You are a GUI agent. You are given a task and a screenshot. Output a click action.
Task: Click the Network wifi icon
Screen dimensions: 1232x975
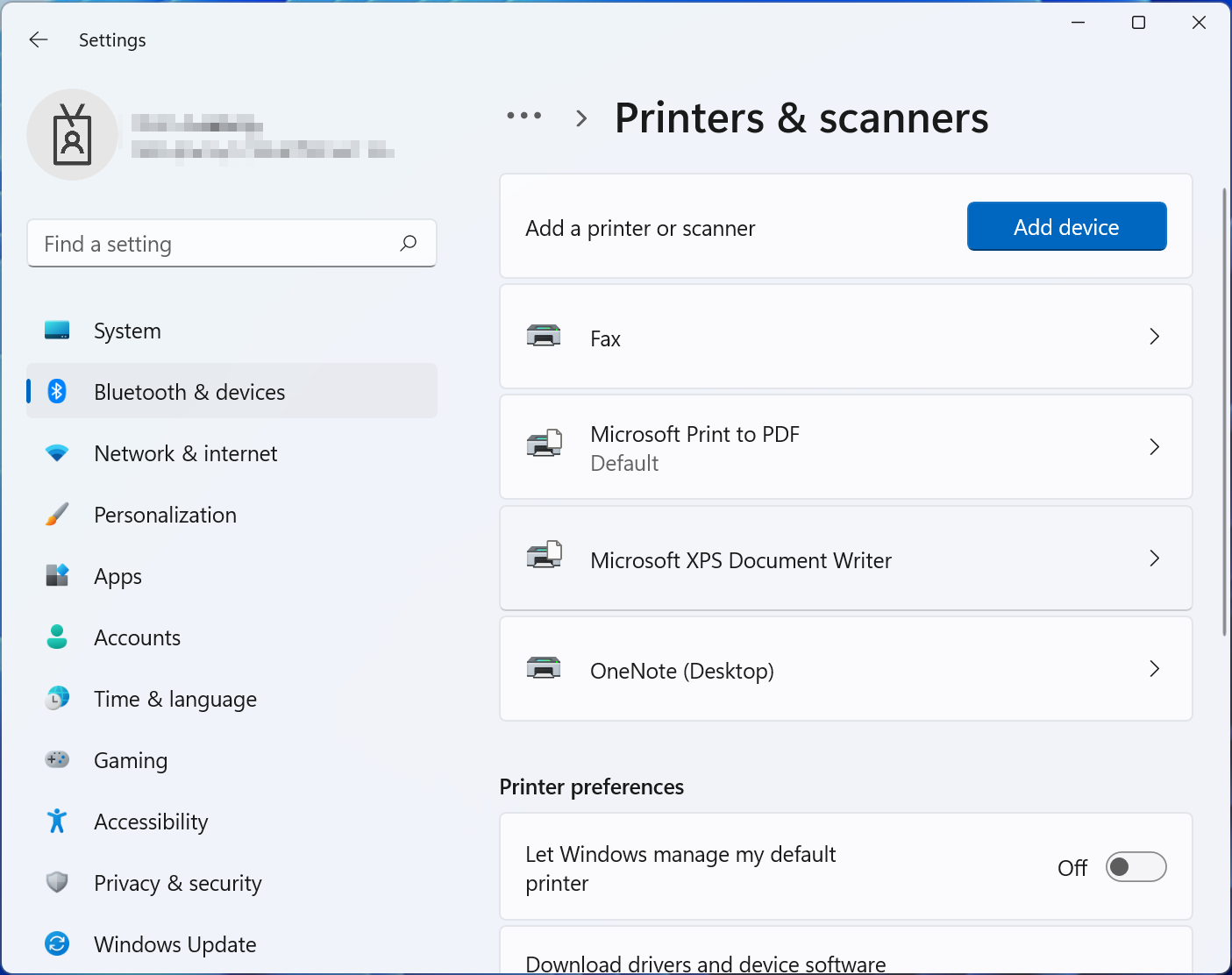57,453
